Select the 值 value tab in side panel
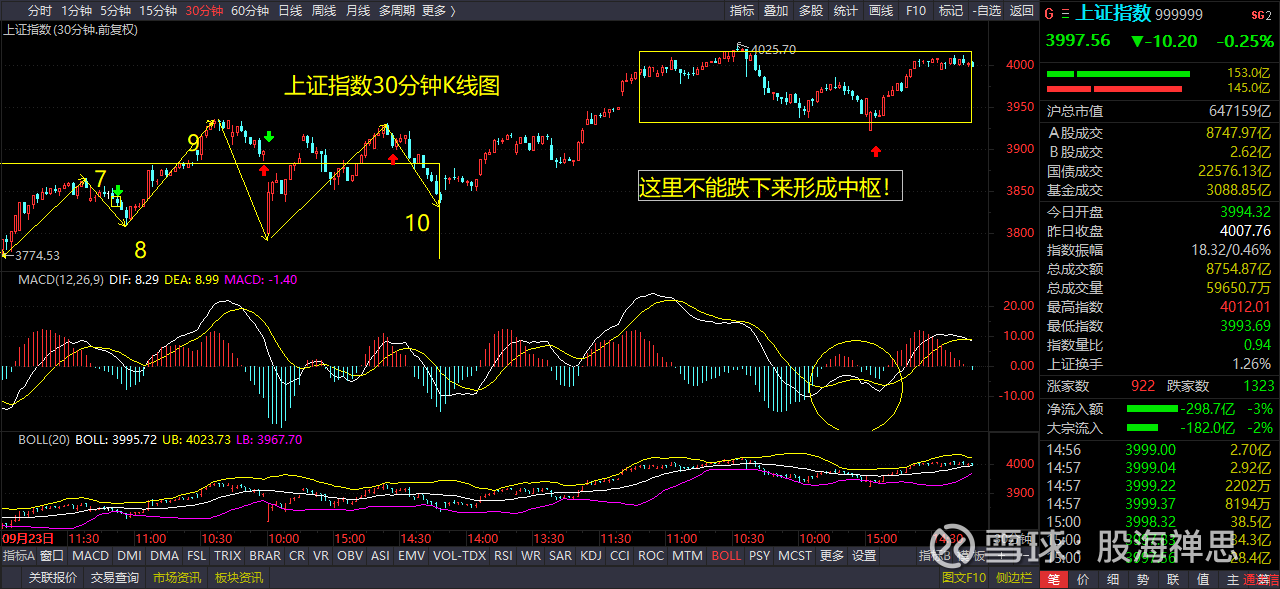1280x589 pixels. click(1204, 580)
